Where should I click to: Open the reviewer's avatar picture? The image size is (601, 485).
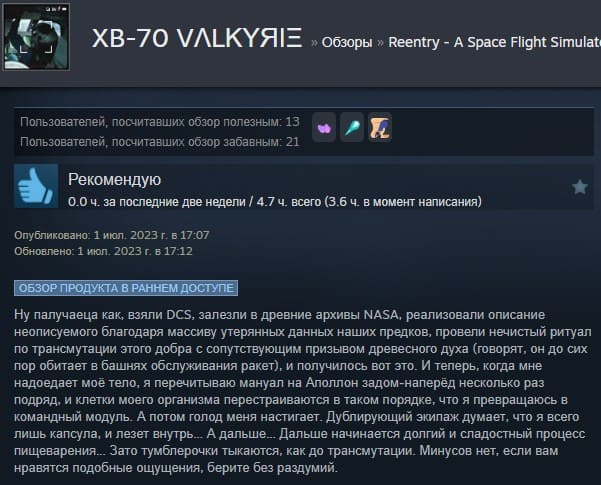point(36,37)
